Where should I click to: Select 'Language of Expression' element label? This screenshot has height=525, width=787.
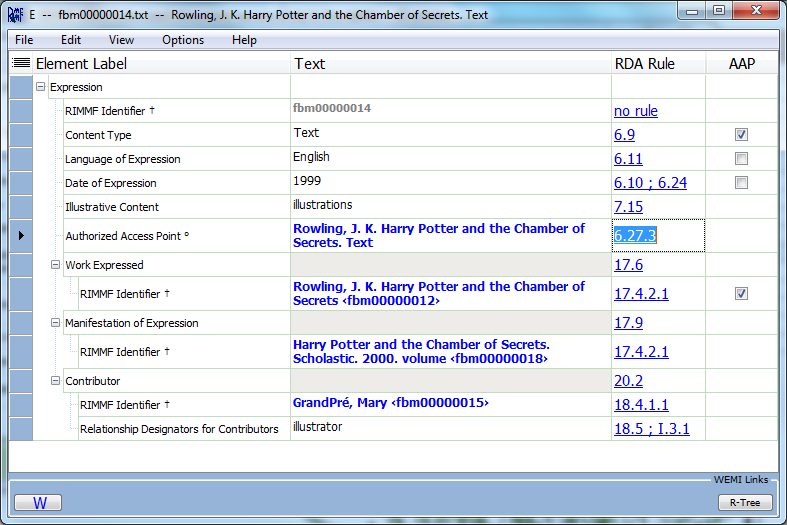click(122, 159)
